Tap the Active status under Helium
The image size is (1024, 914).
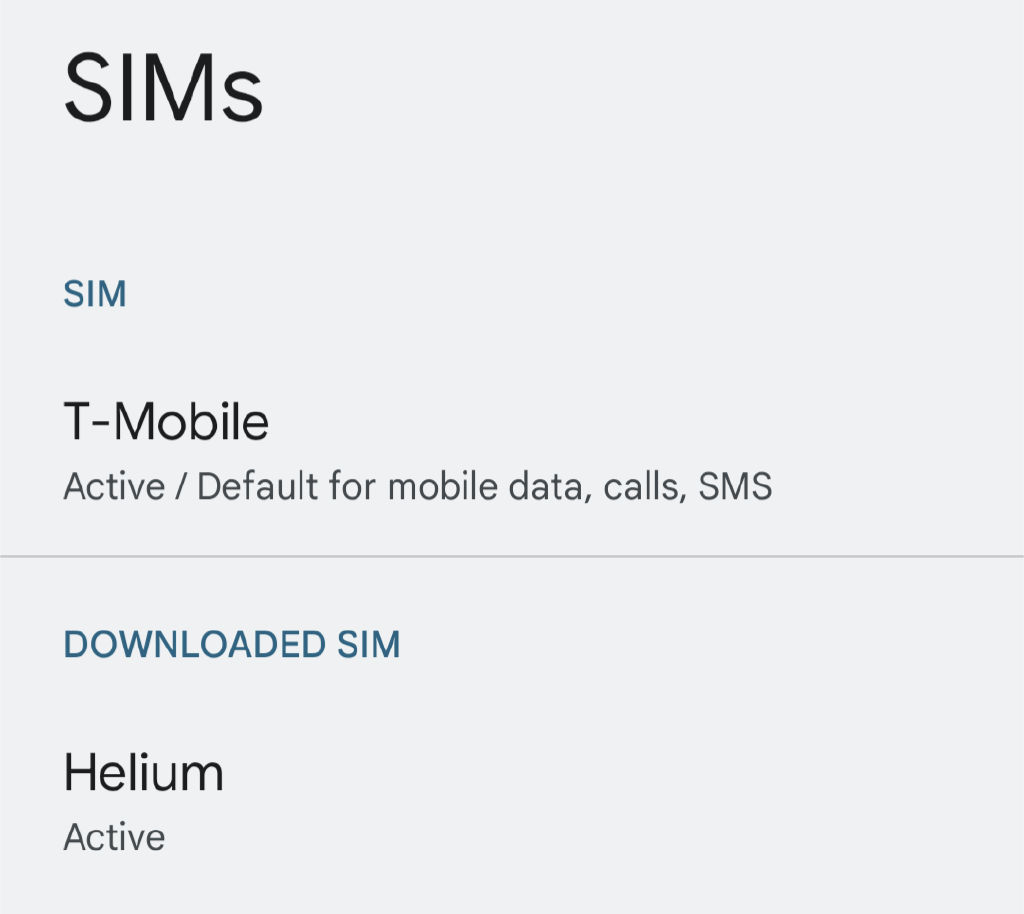click(114, 837)
